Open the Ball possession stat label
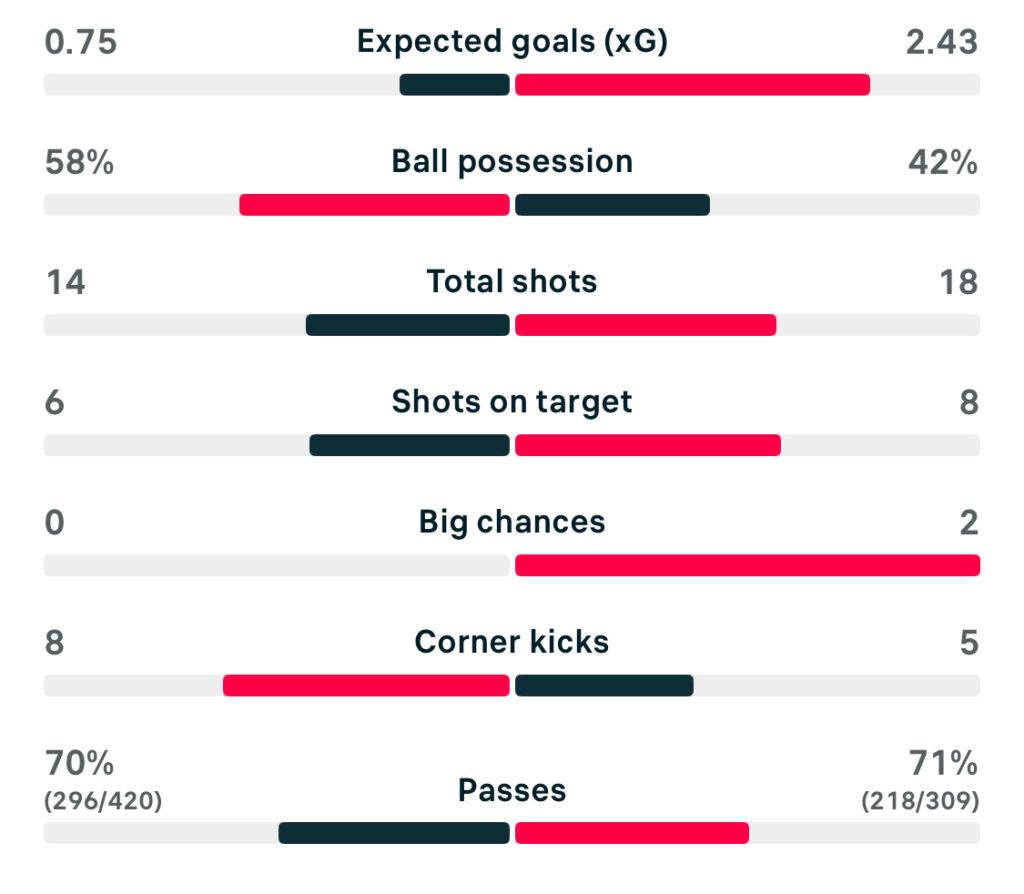 click(x=512, y=162)
